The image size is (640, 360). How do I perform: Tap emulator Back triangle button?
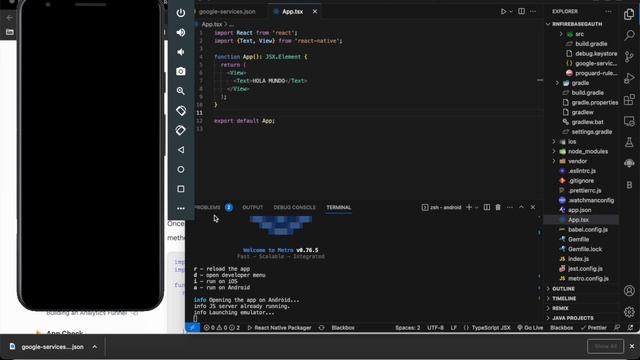click(x=180, y=150)
